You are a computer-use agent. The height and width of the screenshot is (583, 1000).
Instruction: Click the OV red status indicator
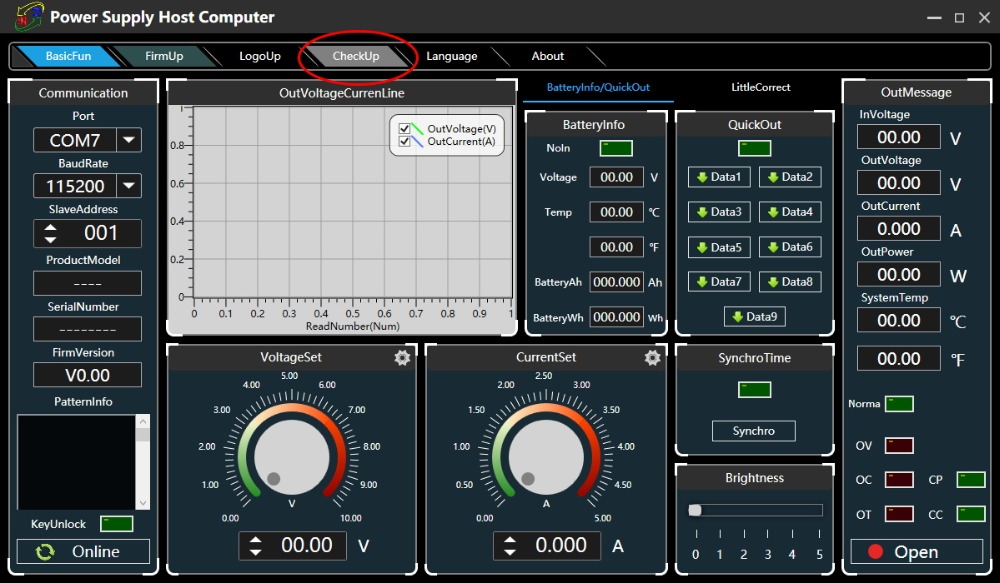point(899,445)
